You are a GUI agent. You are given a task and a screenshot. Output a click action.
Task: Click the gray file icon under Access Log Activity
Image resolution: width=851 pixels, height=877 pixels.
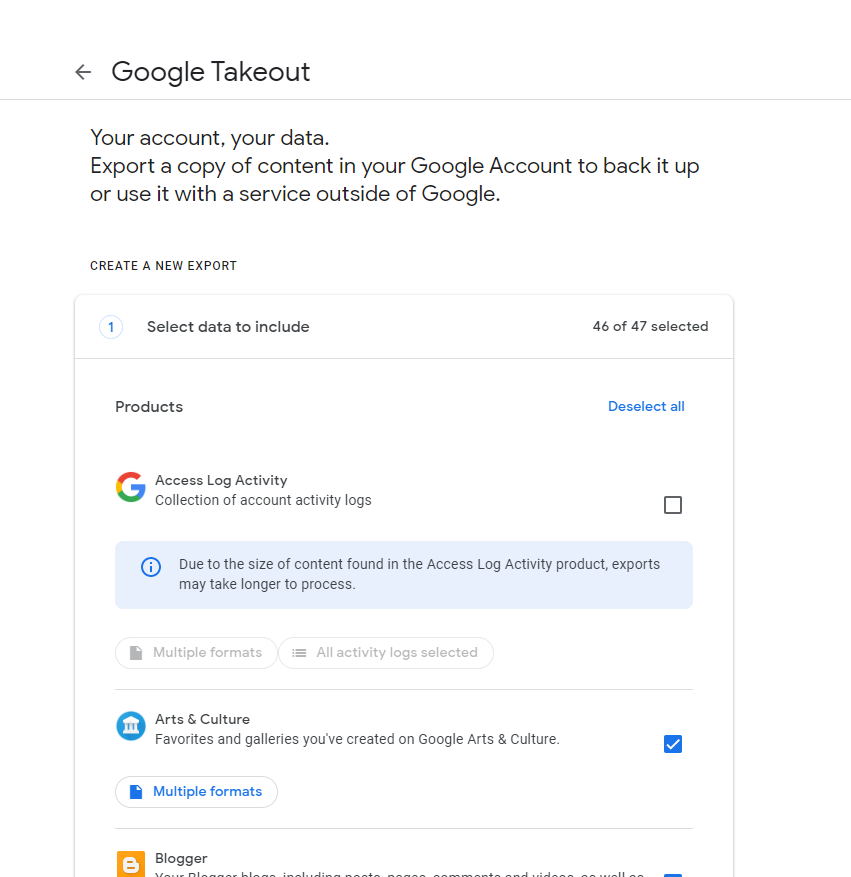[135, 653]
